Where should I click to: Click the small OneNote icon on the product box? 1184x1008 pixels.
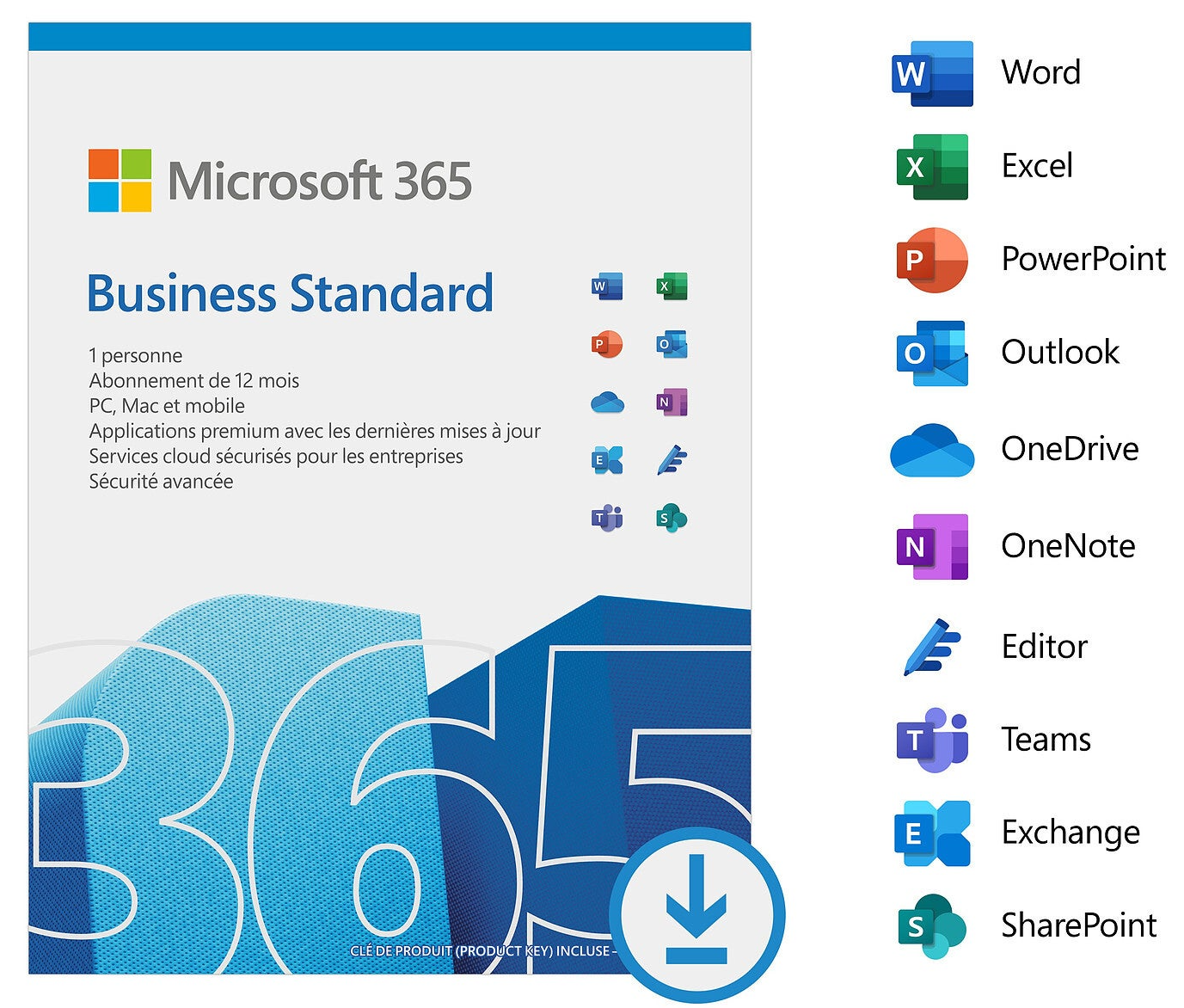[672, 402]
